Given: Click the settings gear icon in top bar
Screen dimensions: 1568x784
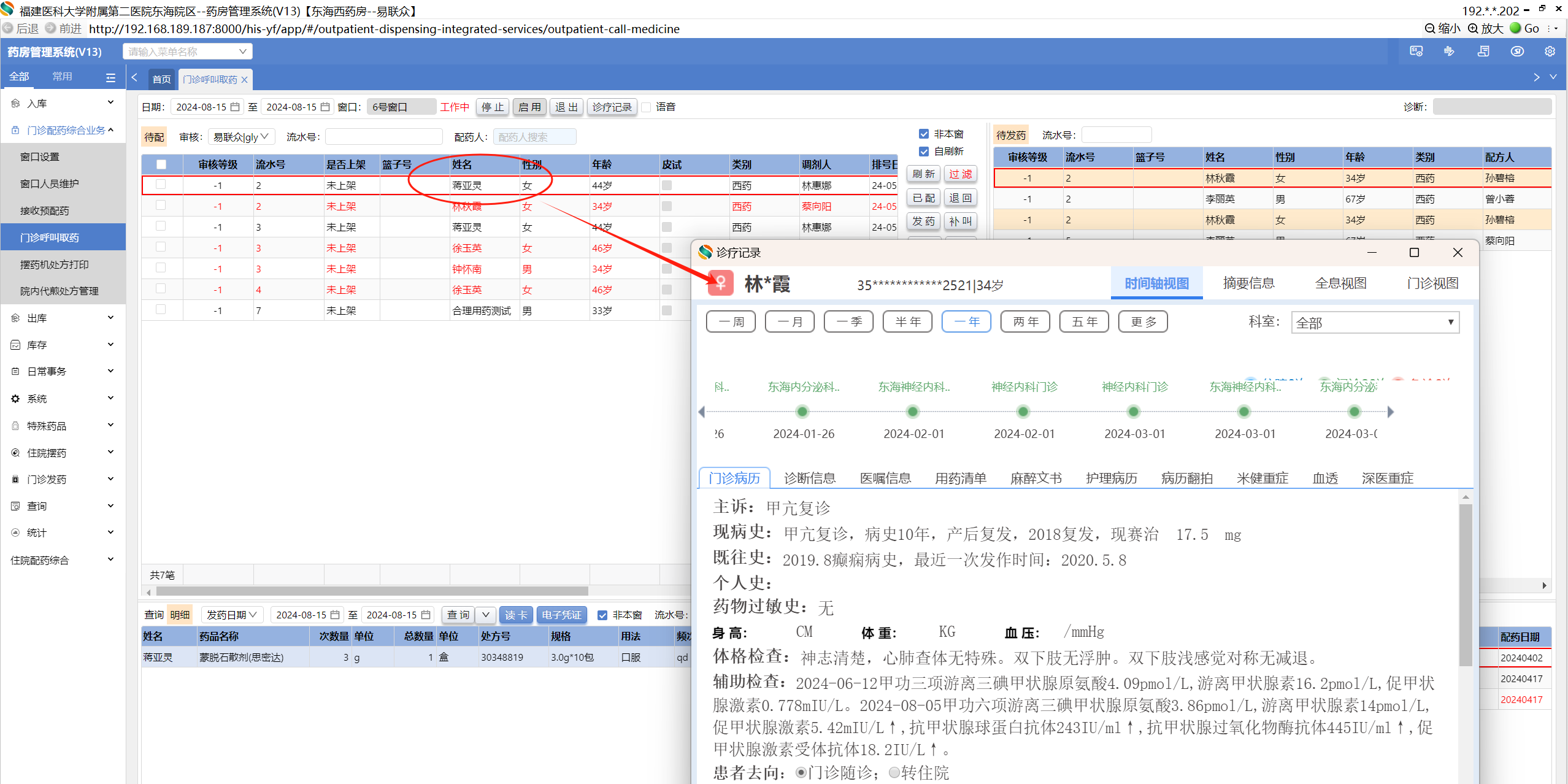Looking at the screenshot, I should (x=1550, y=52).
